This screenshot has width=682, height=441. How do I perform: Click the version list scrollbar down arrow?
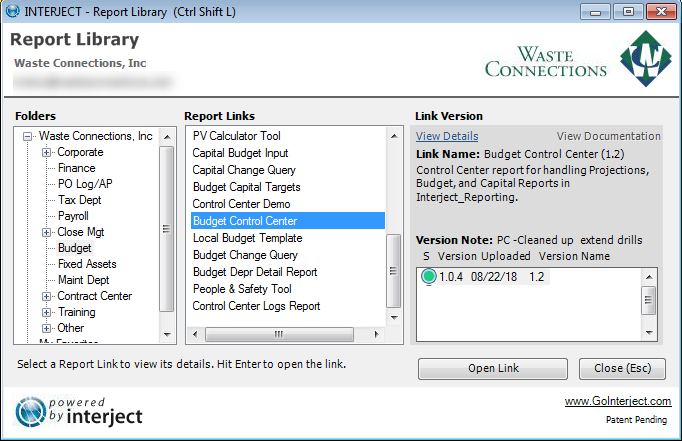(649, 333)
